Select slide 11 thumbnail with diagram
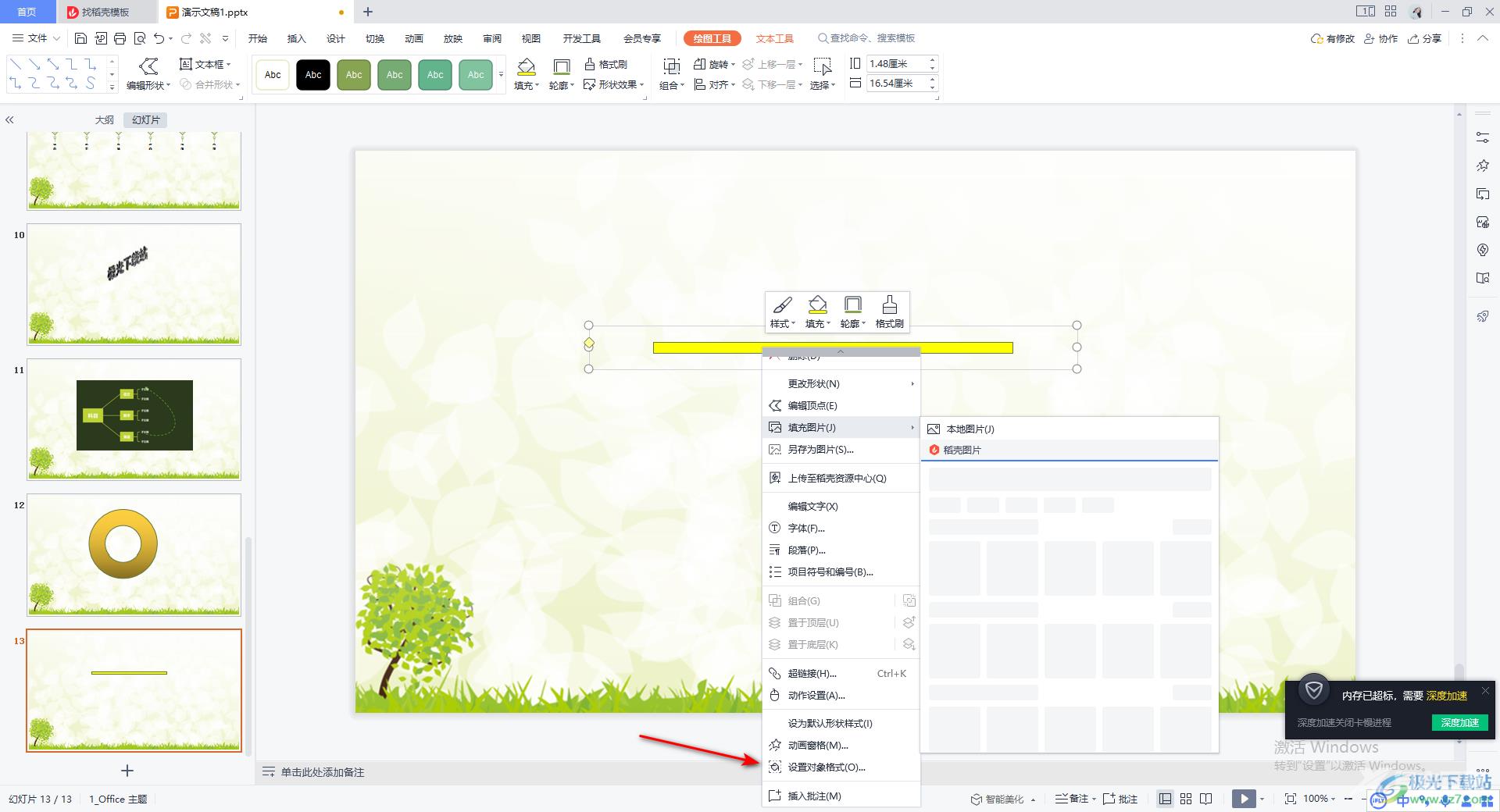Screen dimensions: 1500x812 tap(134, 419)
